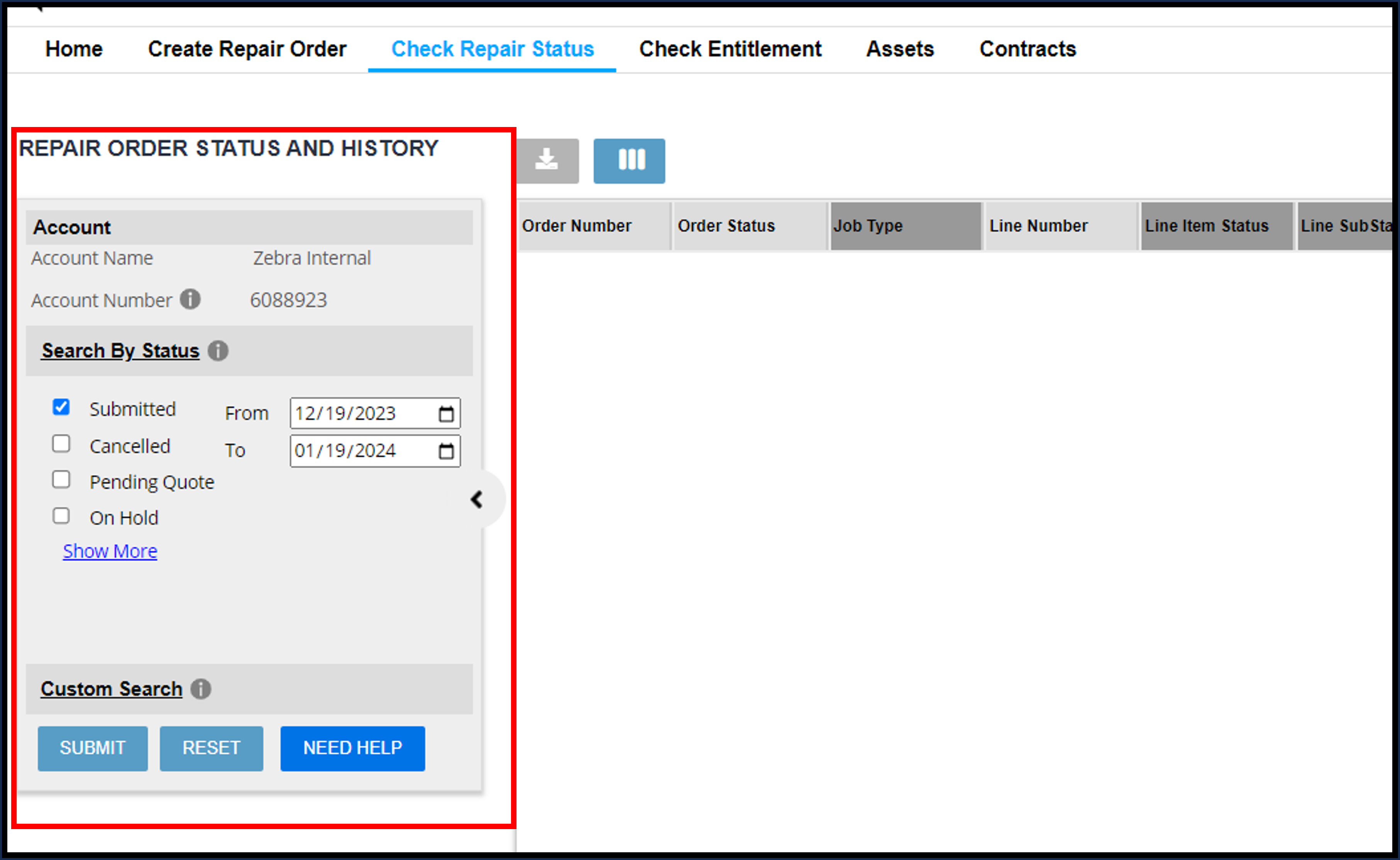Uncheck the Submitted status checkbox

pyautogui.click(x=61, y=407)
